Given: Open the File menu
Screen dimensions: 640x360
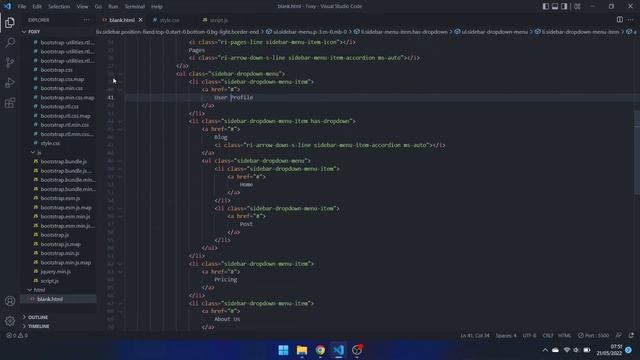Looking at the screenshot, I should pyautogui.click(x=22, y=6).
